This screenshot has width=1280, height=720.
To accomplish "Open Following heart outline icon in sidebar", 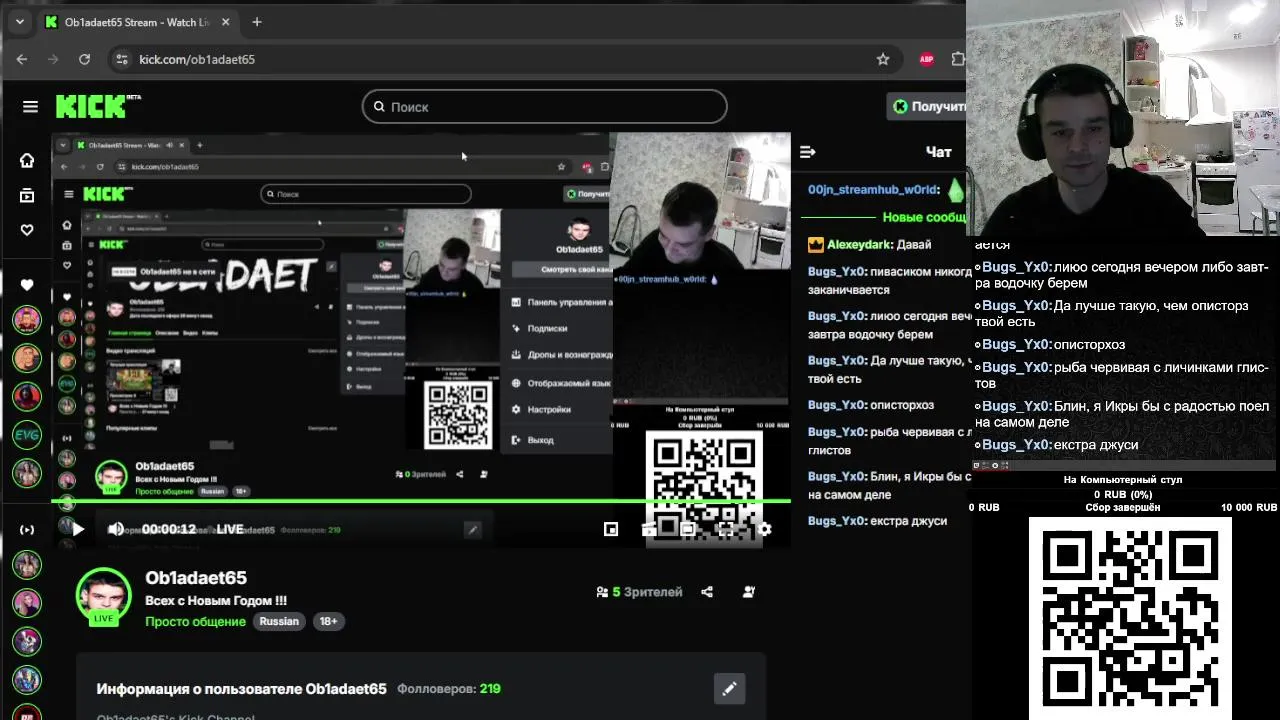I will click(x=27, y=230).
